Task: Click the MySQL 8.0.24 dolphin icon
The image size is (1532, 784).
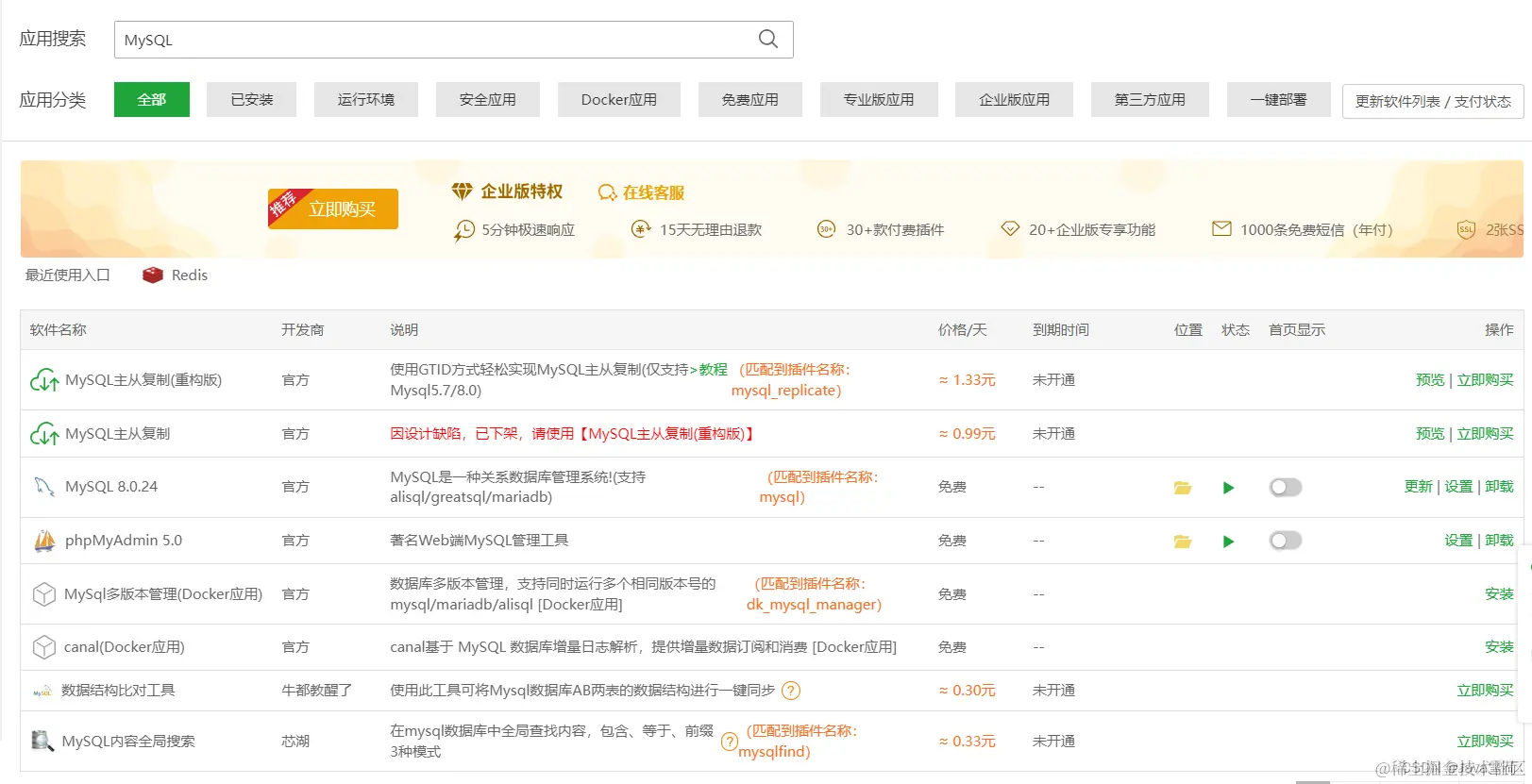Action: pos(44,487)
